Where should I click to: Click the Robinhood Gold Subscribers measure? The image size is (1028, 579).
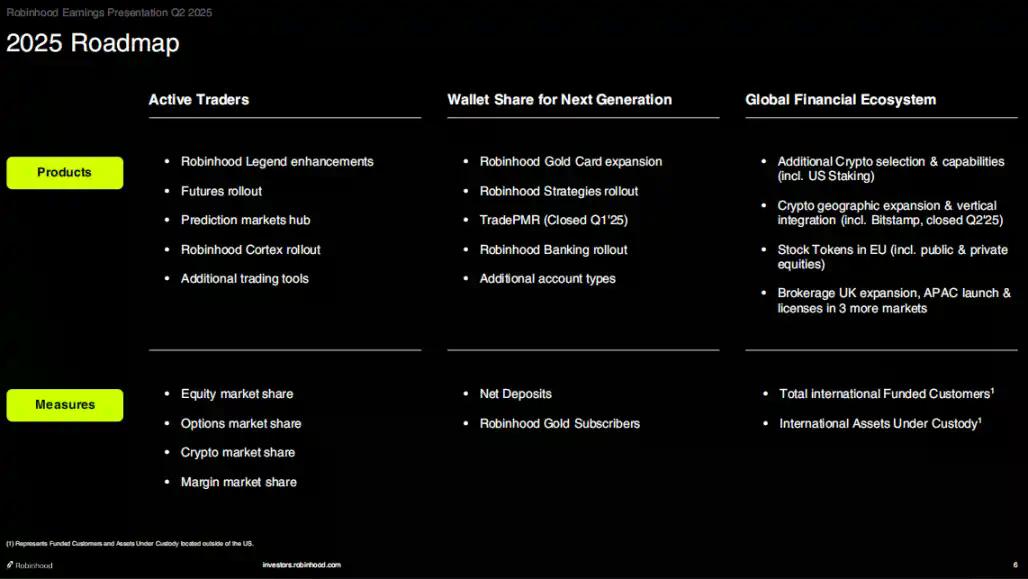(559, 423)
